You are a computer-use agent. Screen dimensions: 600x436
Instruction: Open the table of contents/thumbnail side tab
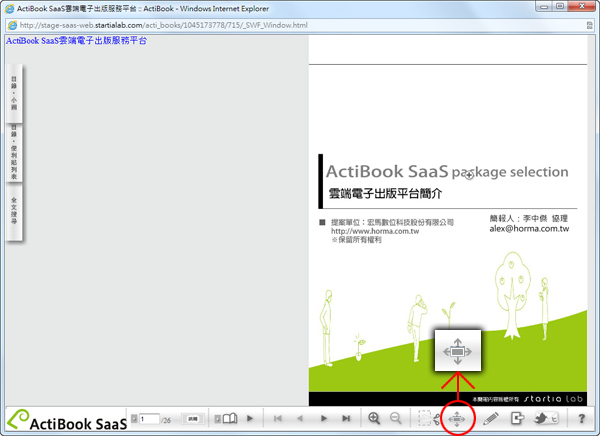14,93
